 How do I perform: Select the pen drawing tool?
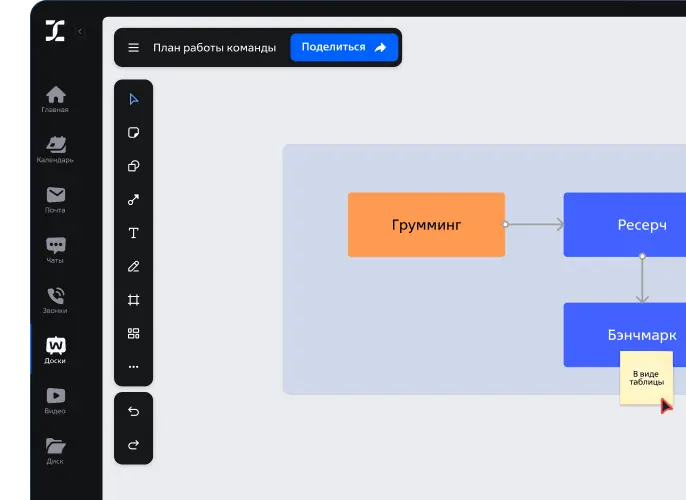pos(133,266)
